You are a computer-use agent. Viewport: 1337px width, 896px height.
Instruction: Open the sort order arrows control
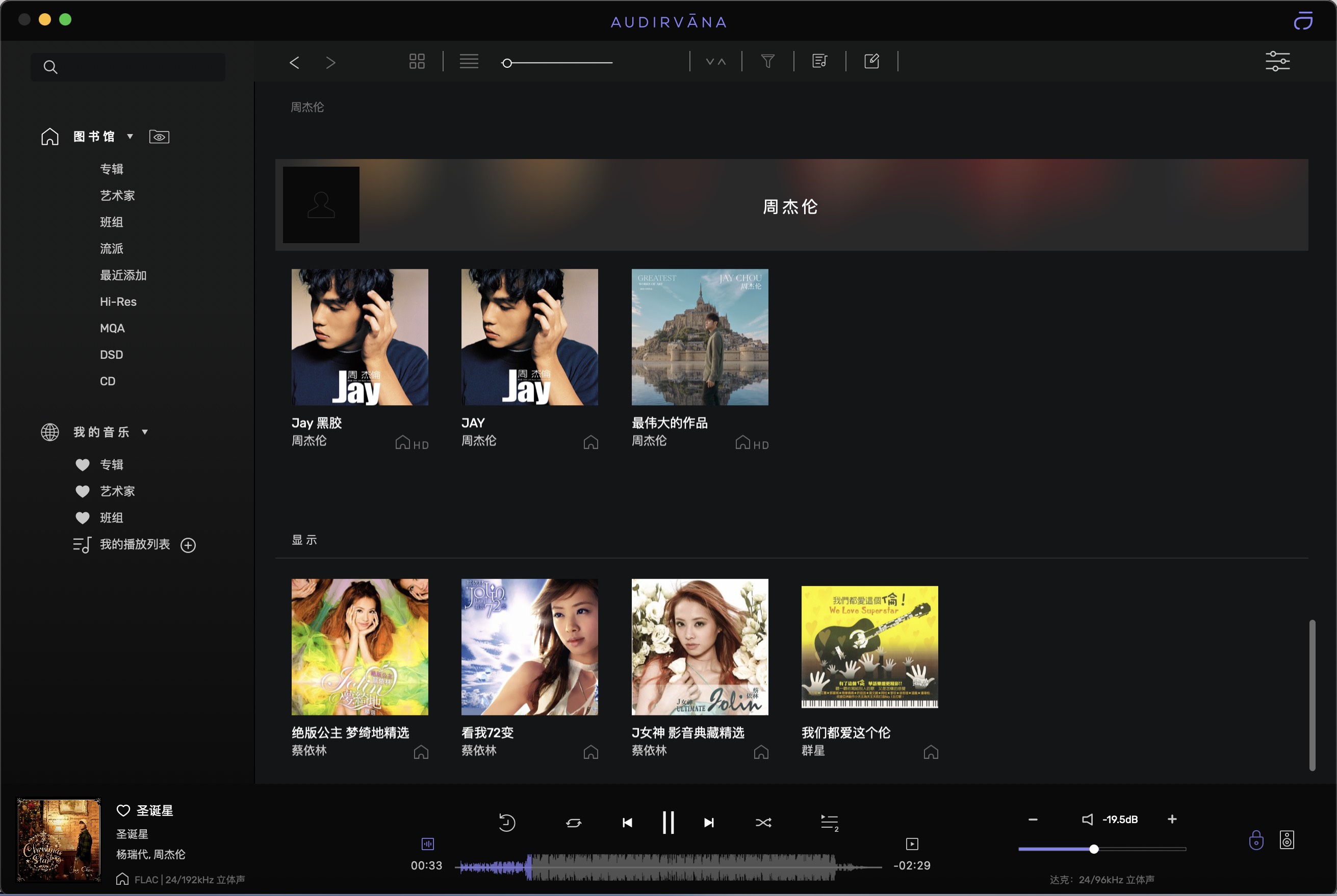point(715,61)
